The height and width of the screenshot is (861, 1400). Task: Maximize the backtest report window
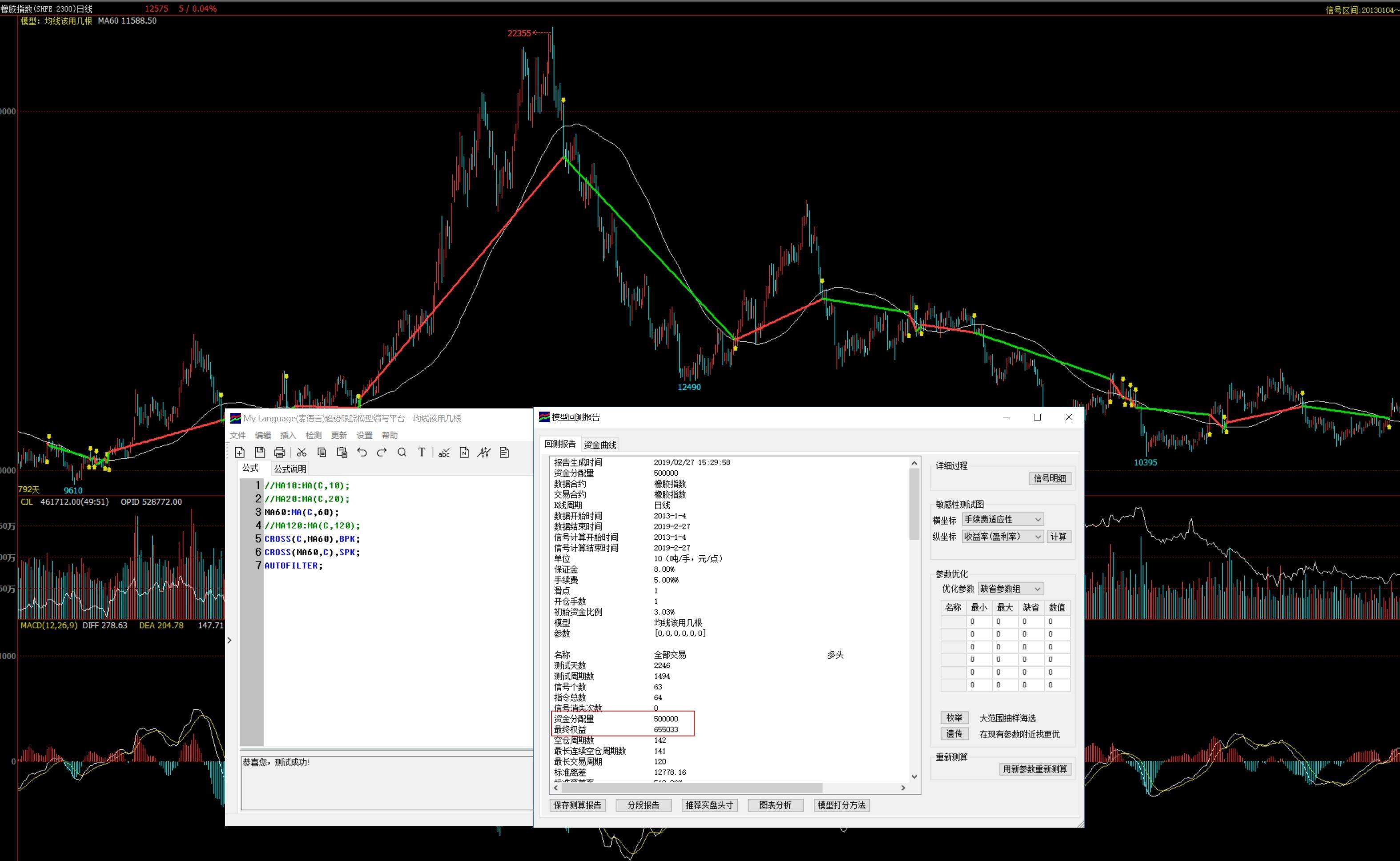click(1038, 417)
